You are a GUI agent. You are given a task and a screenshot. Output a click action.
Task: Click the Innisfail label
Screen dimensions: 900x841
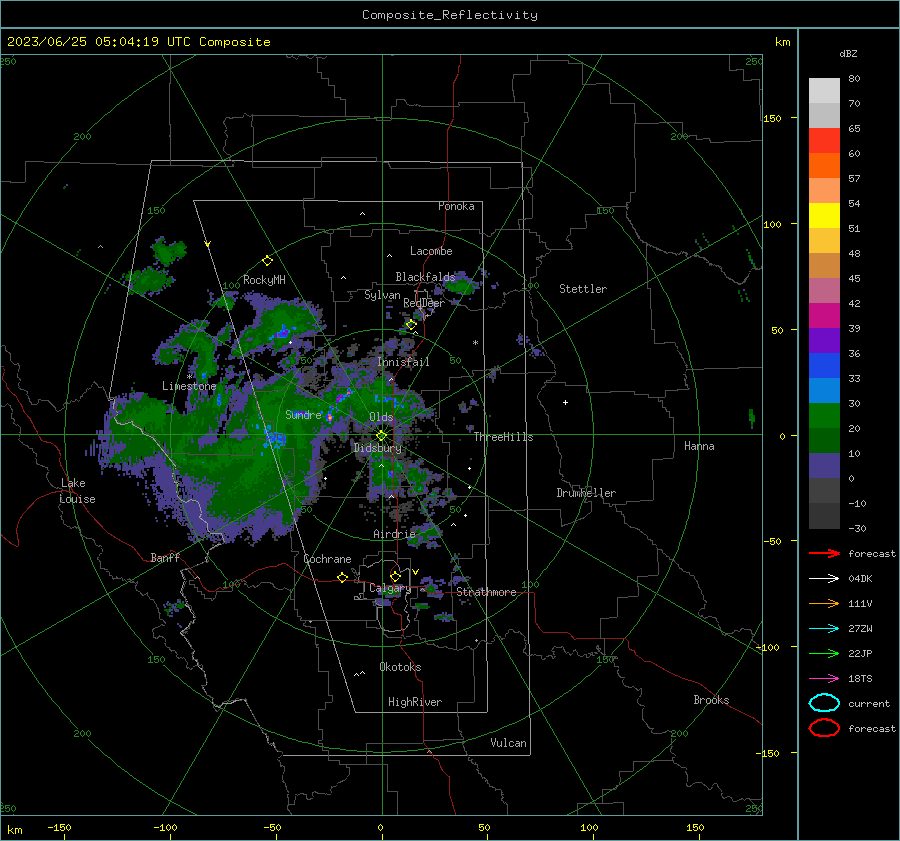[403, 362]
